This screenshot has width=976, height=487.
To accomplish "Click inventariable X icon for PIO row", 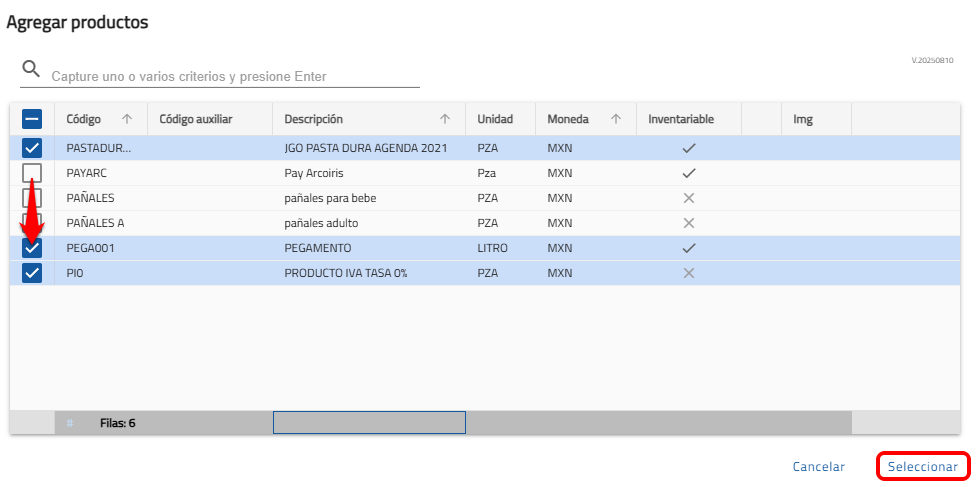I will tap(688, 273).
